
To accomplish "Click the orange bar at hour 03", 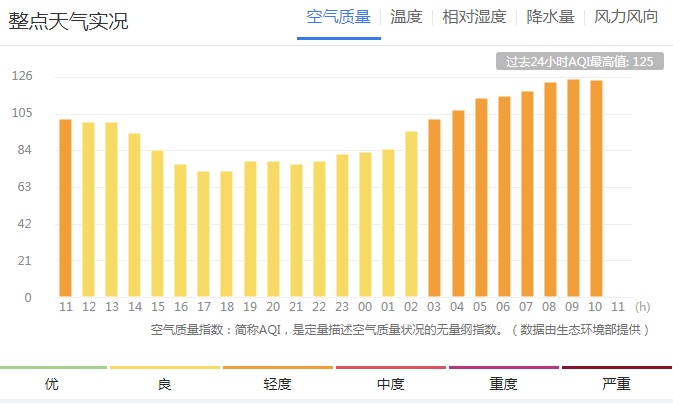I will tap(434, 208).
